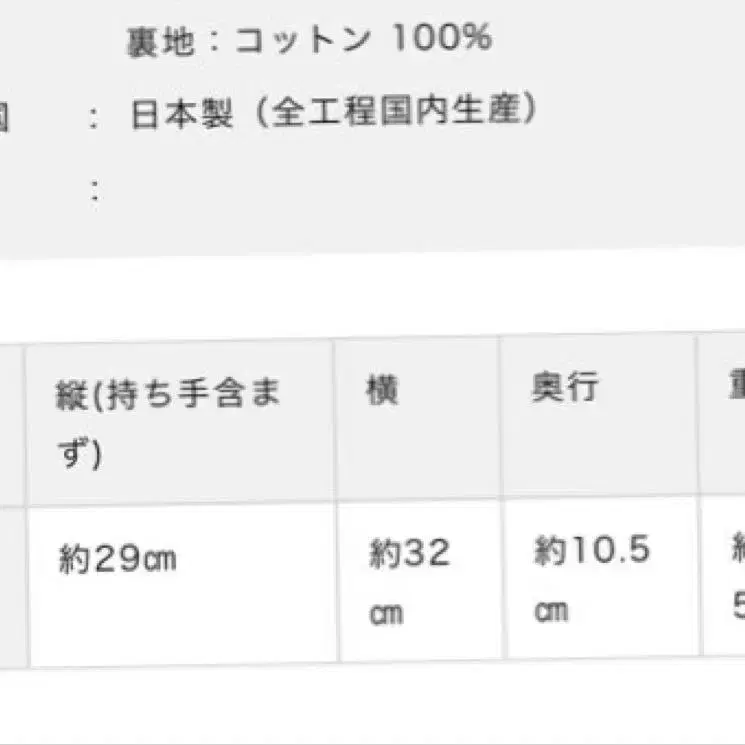745x745 pixels.
Task: Click the cut-off header cell at far left
Action: tap(10, 420)
